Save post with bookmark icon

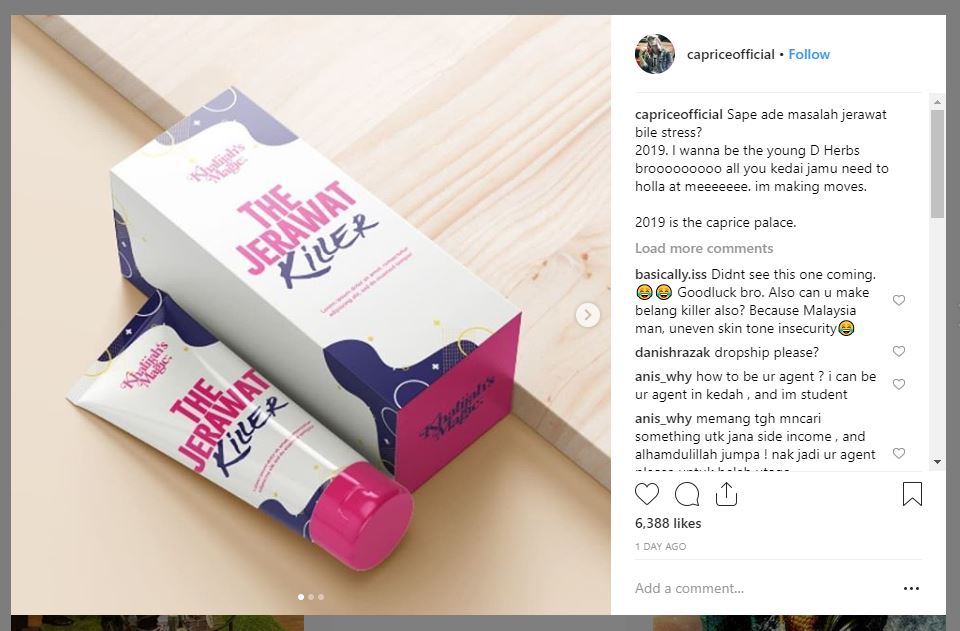click(x=912, y=494)
